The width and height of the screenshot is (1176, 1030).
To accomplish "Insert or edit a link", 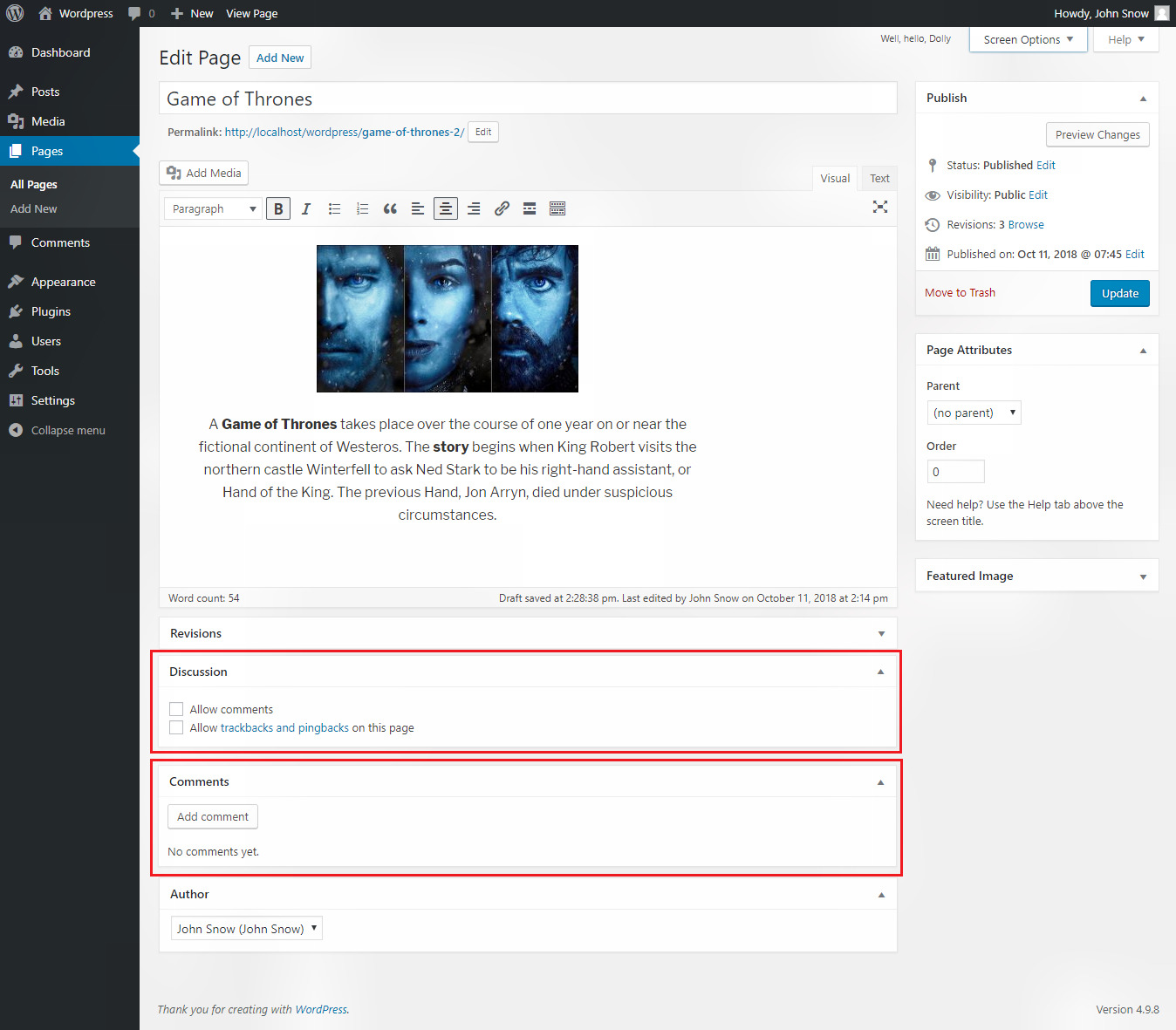I will (x=502, y=208).
